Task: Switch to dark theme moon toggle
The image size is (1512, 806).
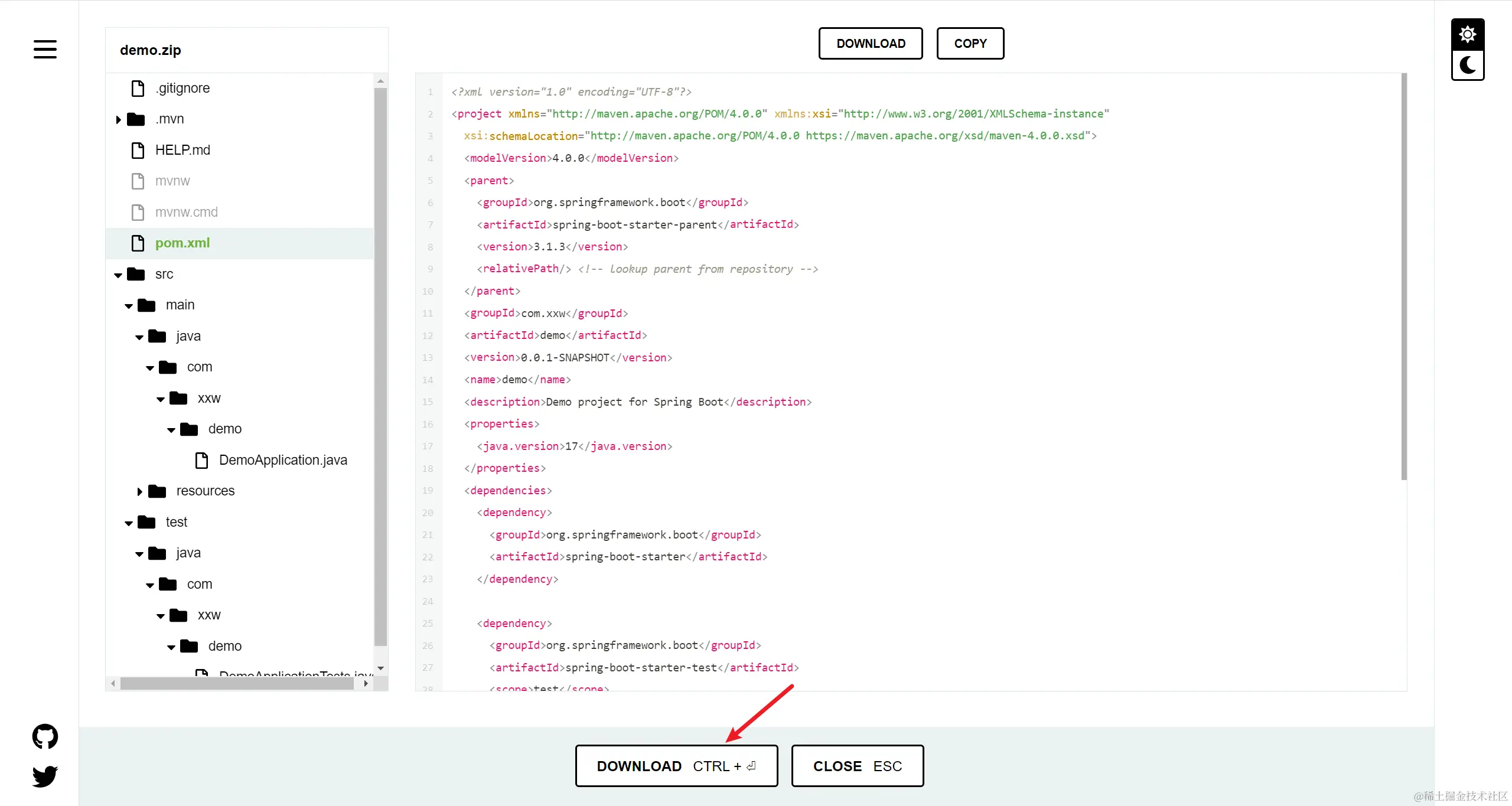Action: click(x=1467, y=65)
